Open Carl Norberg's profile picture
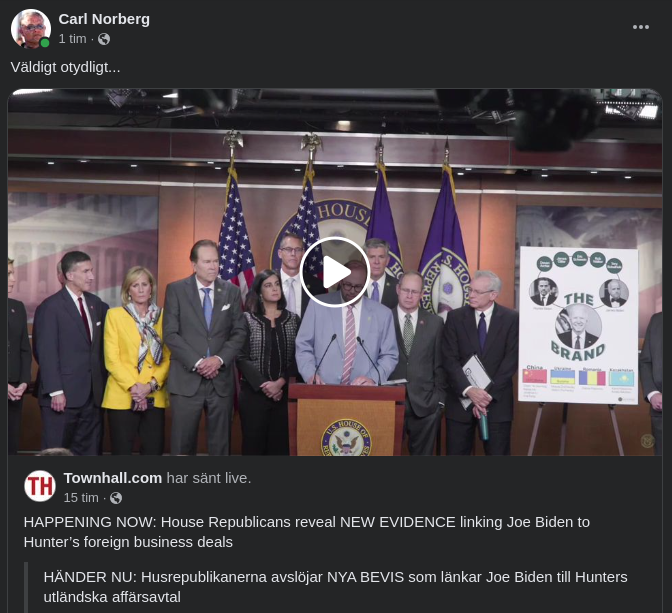 pyautogui.click(x=30, y=29)
